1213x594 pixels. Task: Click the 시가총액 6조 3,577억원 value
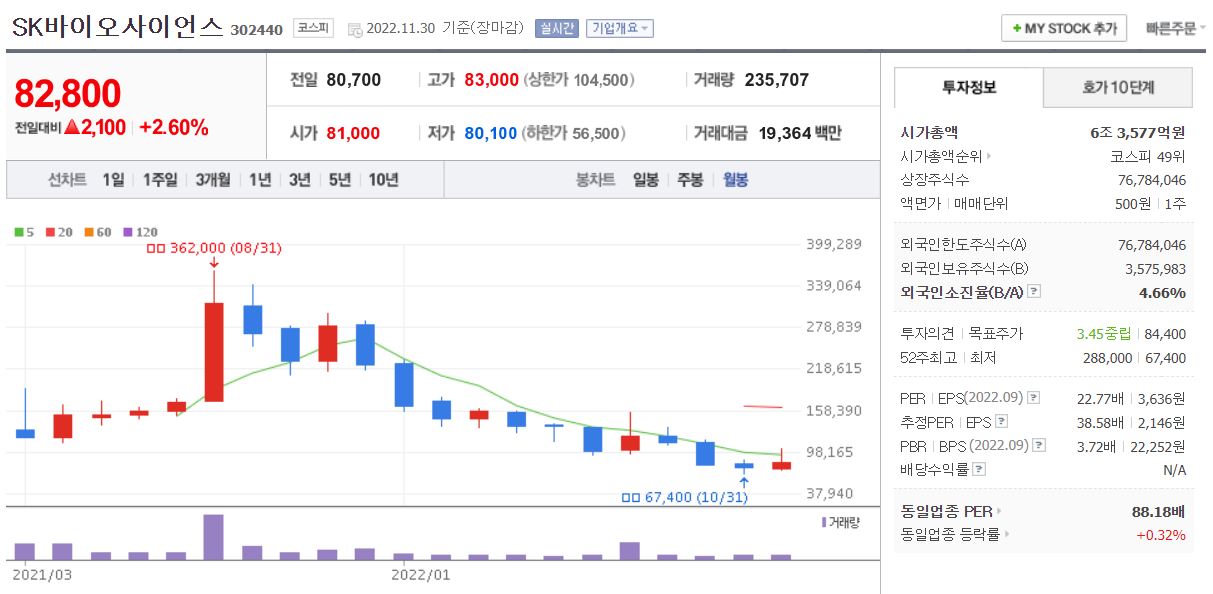(1138, 132)
